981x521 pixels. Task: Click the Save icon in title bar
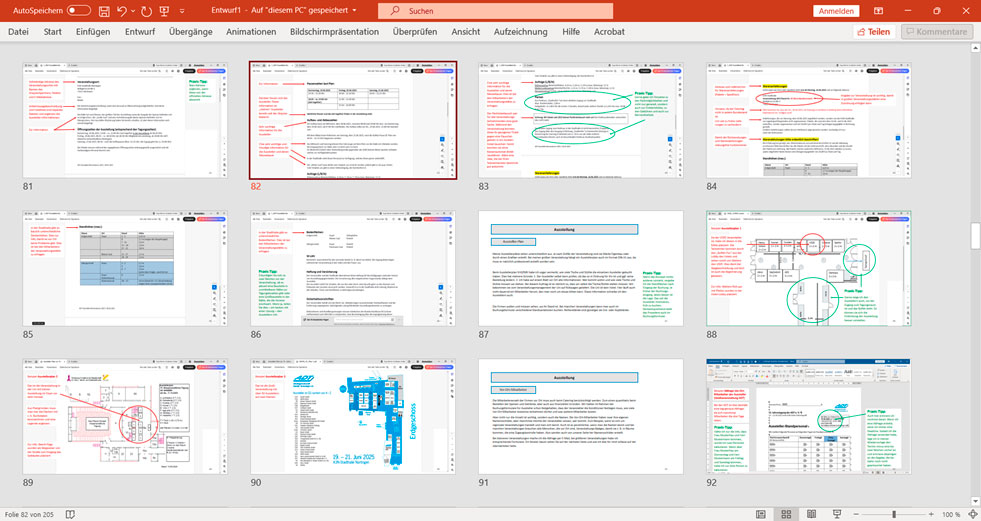click(x=103, y=10)
